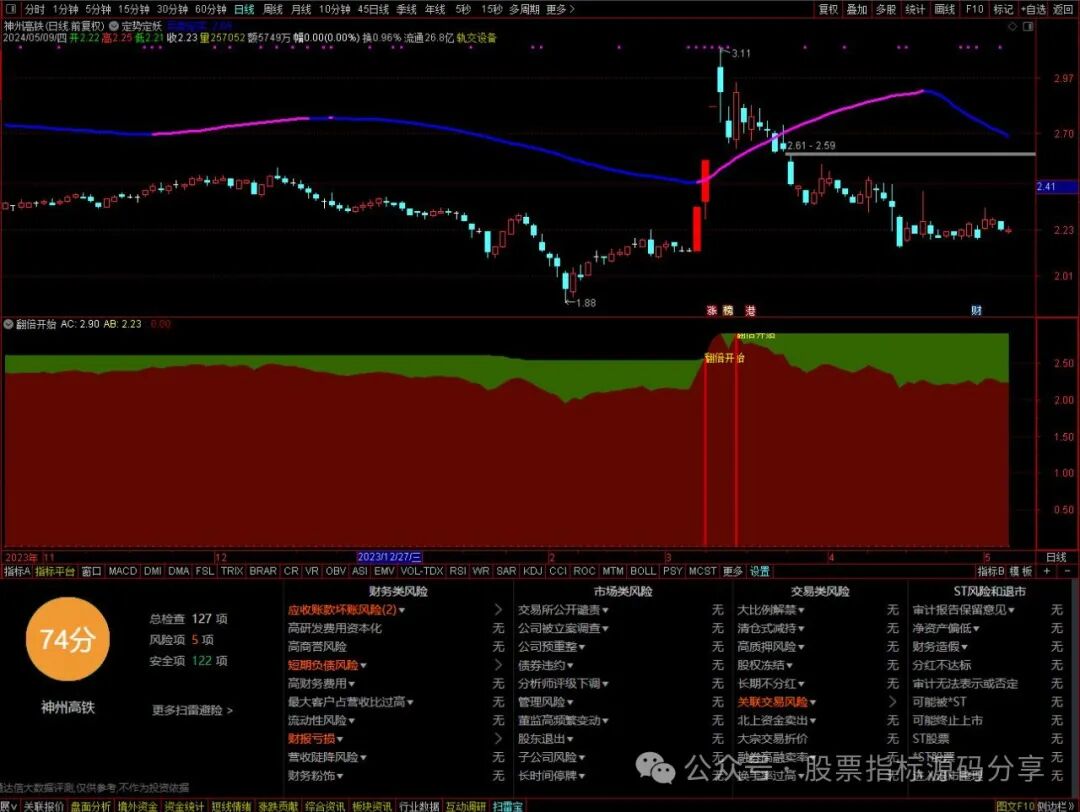Click the diamond icon above the price axis
The width and height of the screenshot is (1080, 812).
(1012, 26)
